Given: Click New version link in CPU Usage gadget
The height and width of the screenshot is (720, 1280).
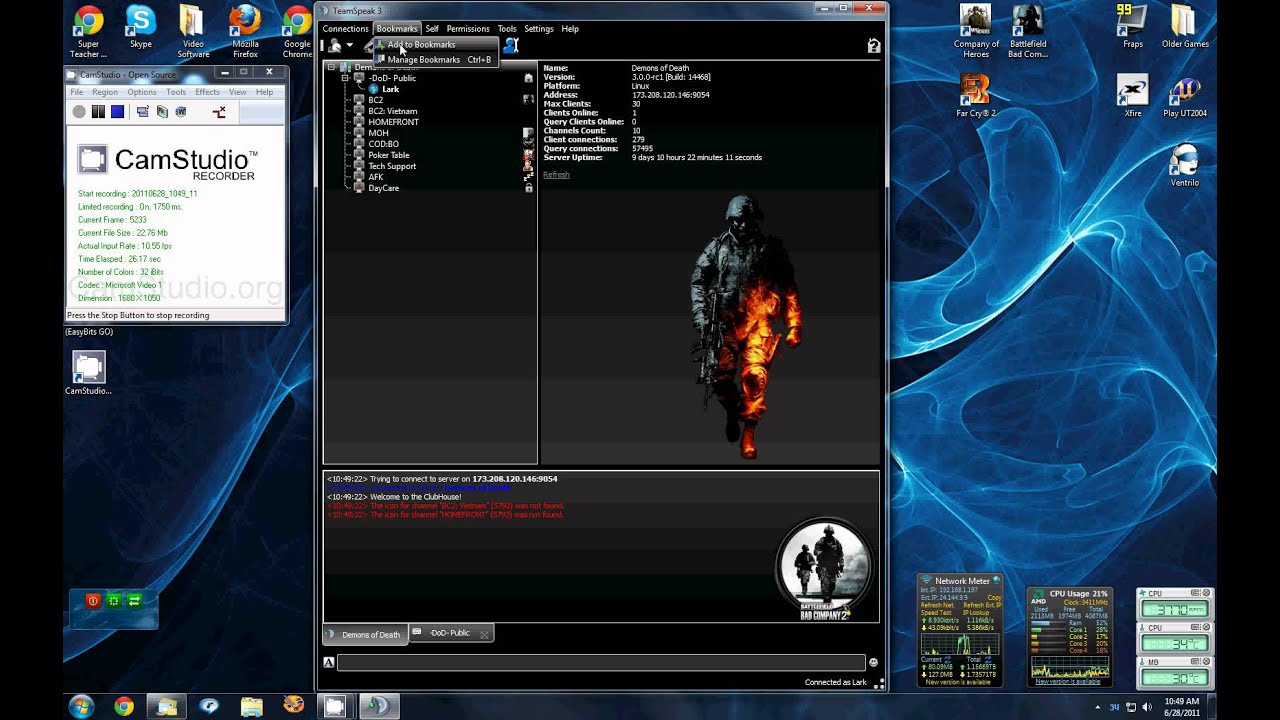Looking at the screenshot, I should click(1070, 682).
